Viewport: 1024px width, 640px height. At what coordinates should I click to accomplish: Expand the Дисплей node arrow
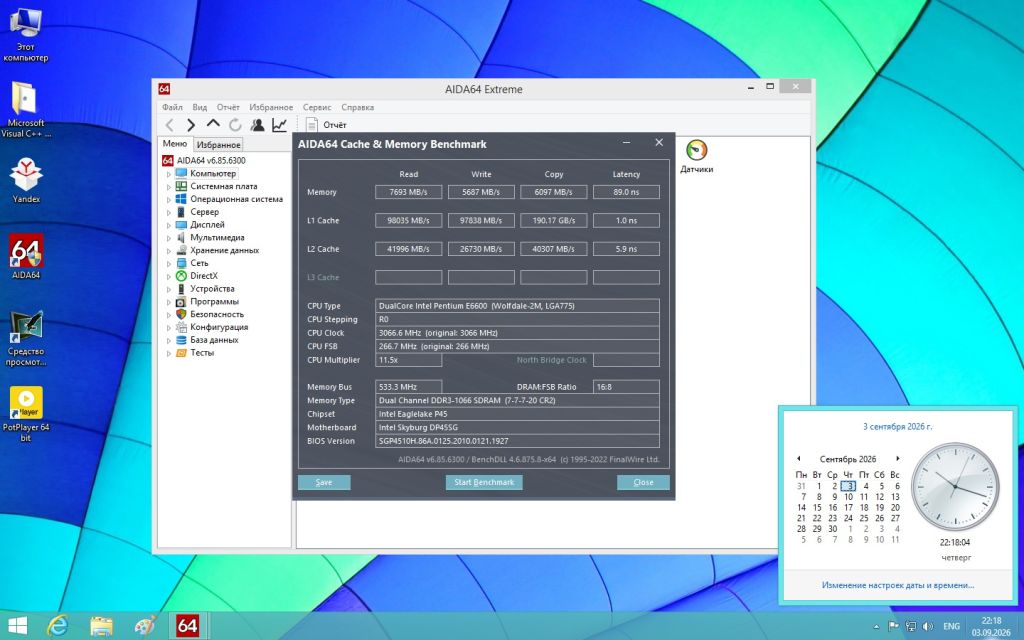pos(168,225)
